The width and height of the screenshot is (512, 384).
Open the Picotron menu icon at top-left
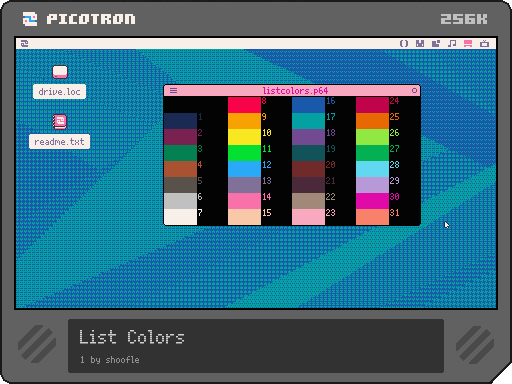tap(24, 43)
